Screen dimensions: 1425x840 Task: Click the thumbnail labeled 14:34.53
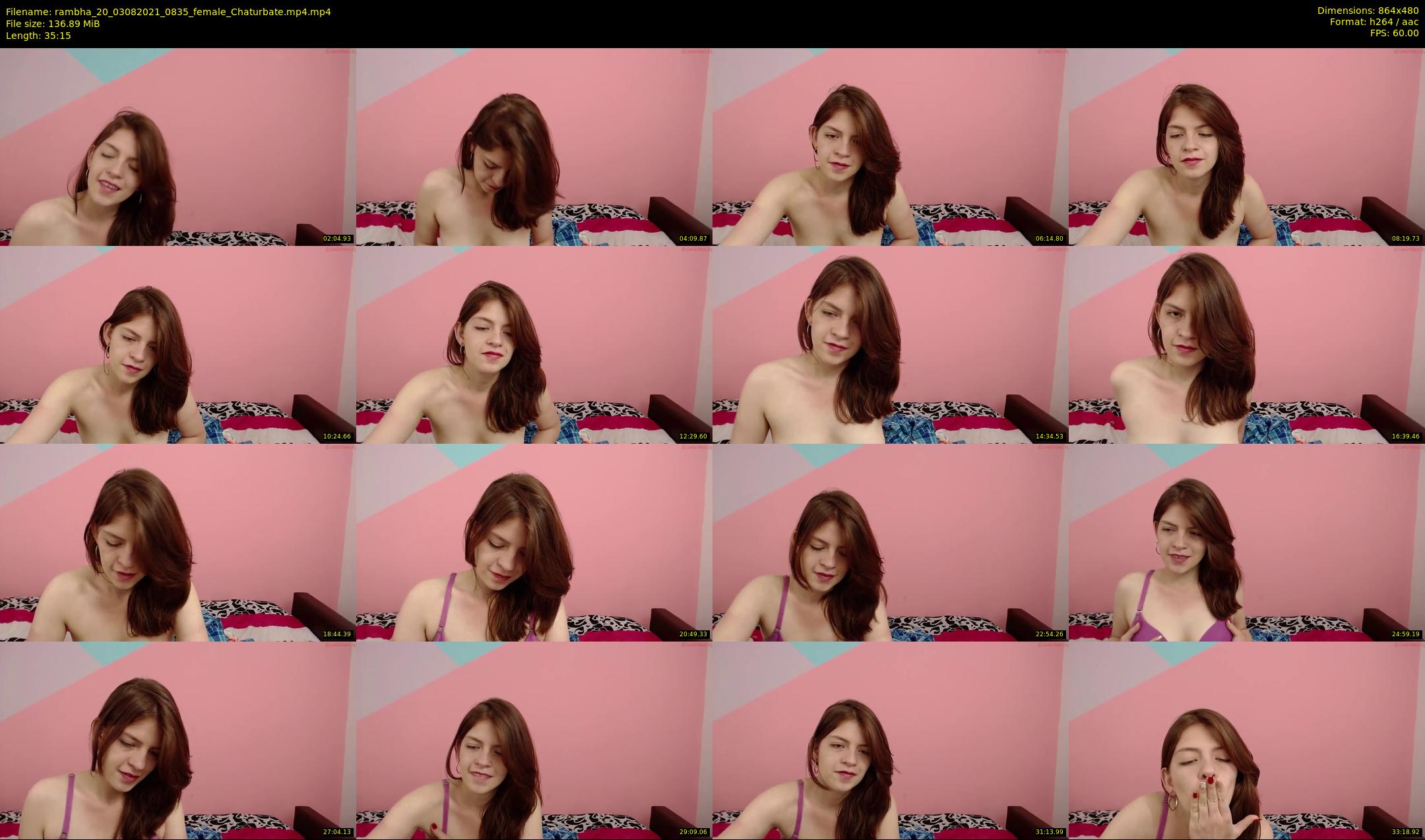pos(891,344)
